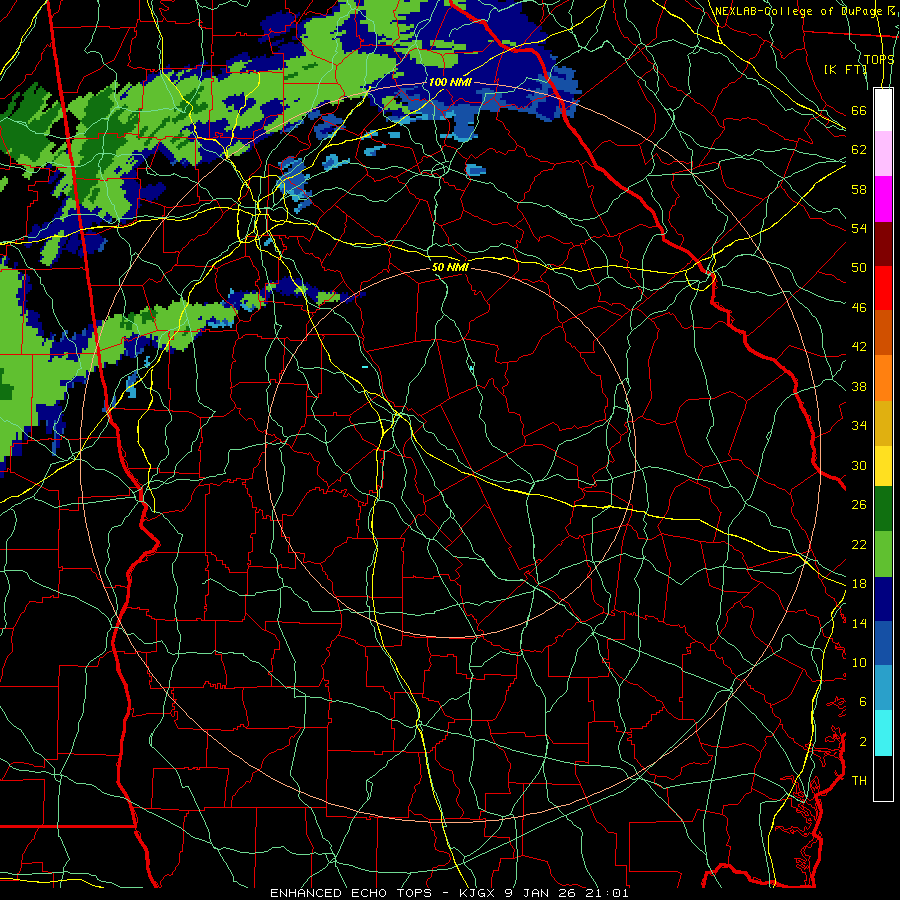Click the magenta swatch between 54 and 58
Image resolution: width=900 pixels, height=900 pixels.
(x=883, y=199)
